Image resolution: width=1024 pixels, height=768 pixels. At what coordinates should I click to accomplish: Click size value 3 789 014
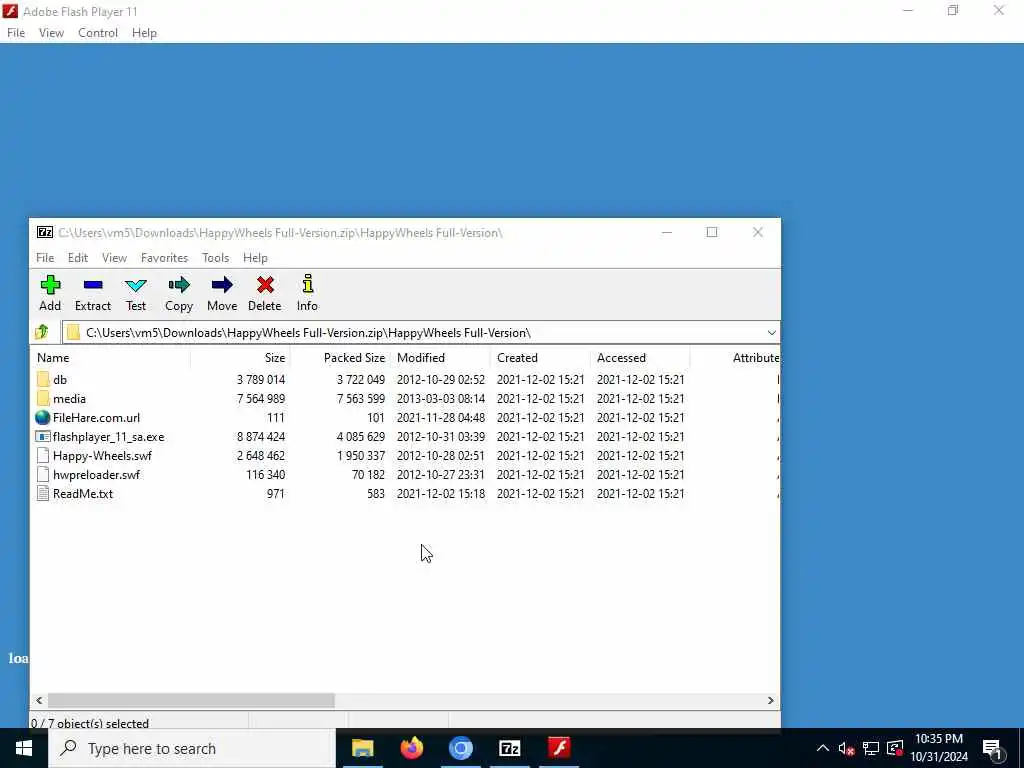click(261, 379)
